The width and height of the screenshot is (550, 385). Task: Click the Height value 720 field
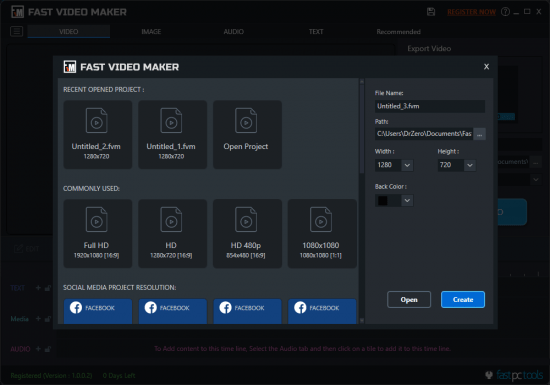(x=450, y=165)
